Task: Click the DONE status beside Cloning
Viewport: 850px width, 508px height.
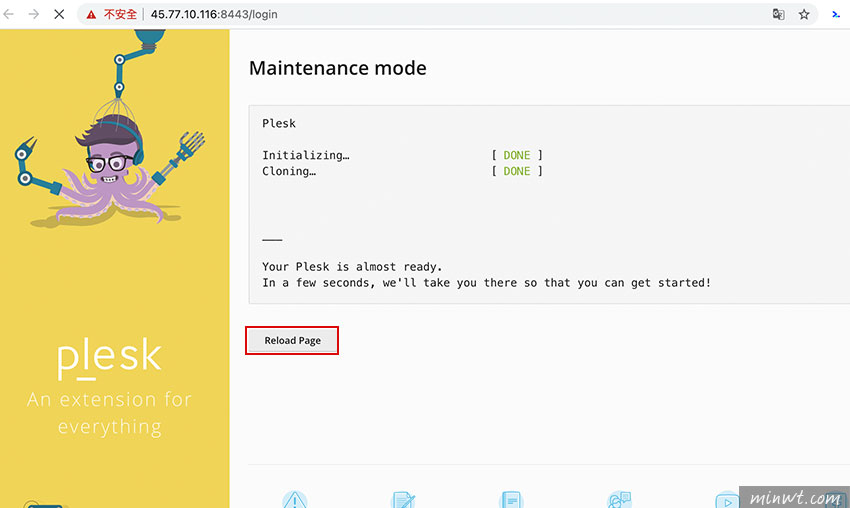Action: [x=517, y=171]
